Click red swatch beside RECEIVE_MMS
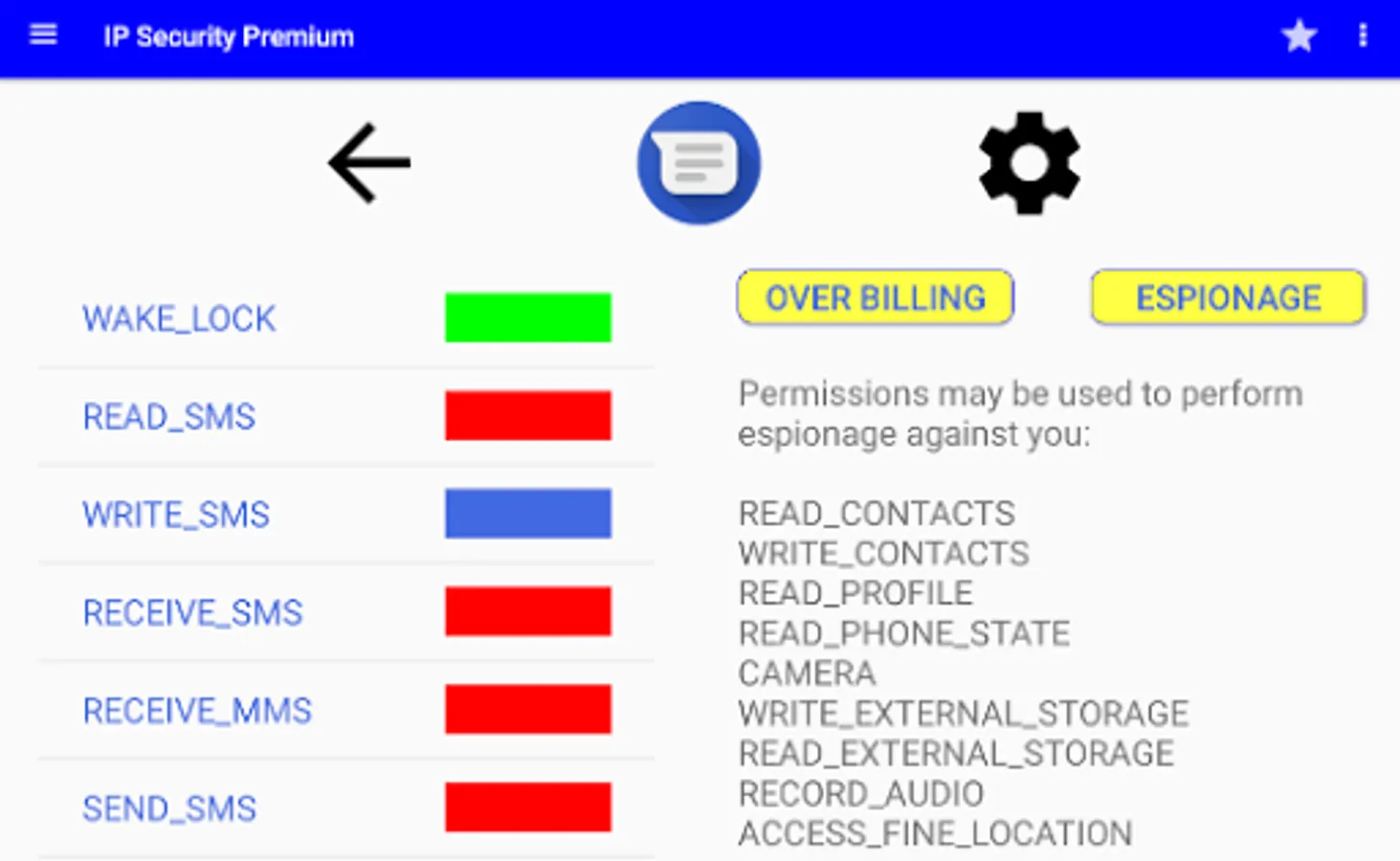The image size is (1400, 861). click(528, 710)
